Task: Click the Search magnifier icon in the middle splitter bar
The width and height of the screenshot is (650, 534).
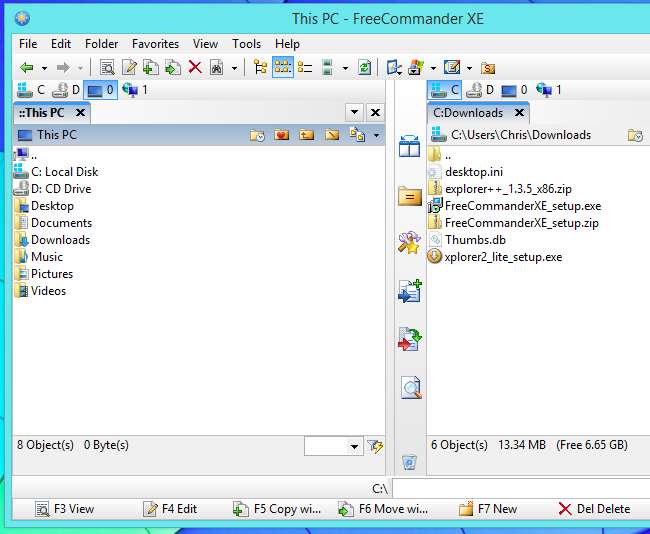Action: point(410,388)
